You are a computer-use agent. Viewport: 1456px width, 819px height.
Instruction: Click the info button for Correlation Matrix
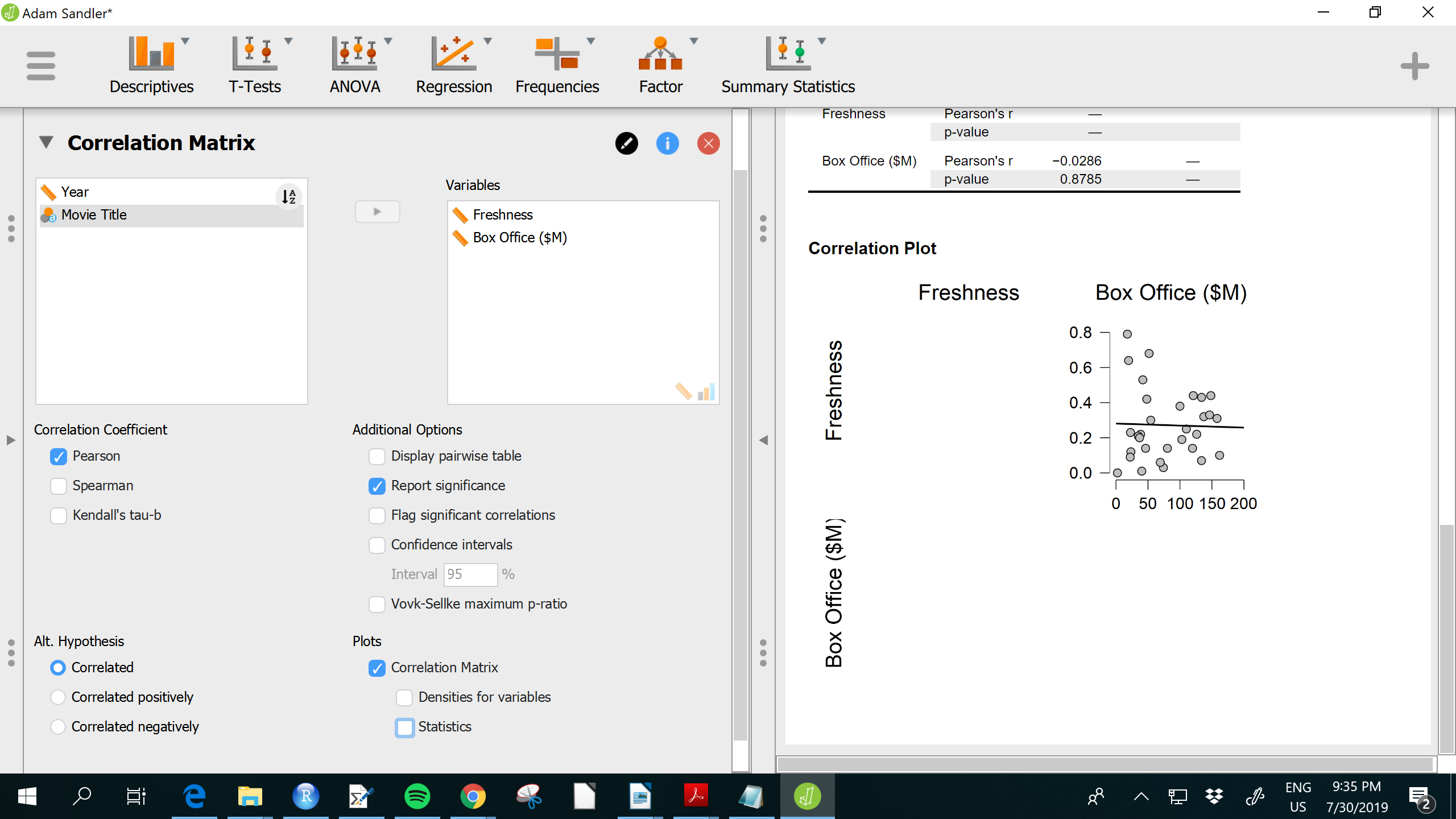click(x=667, y=143)
